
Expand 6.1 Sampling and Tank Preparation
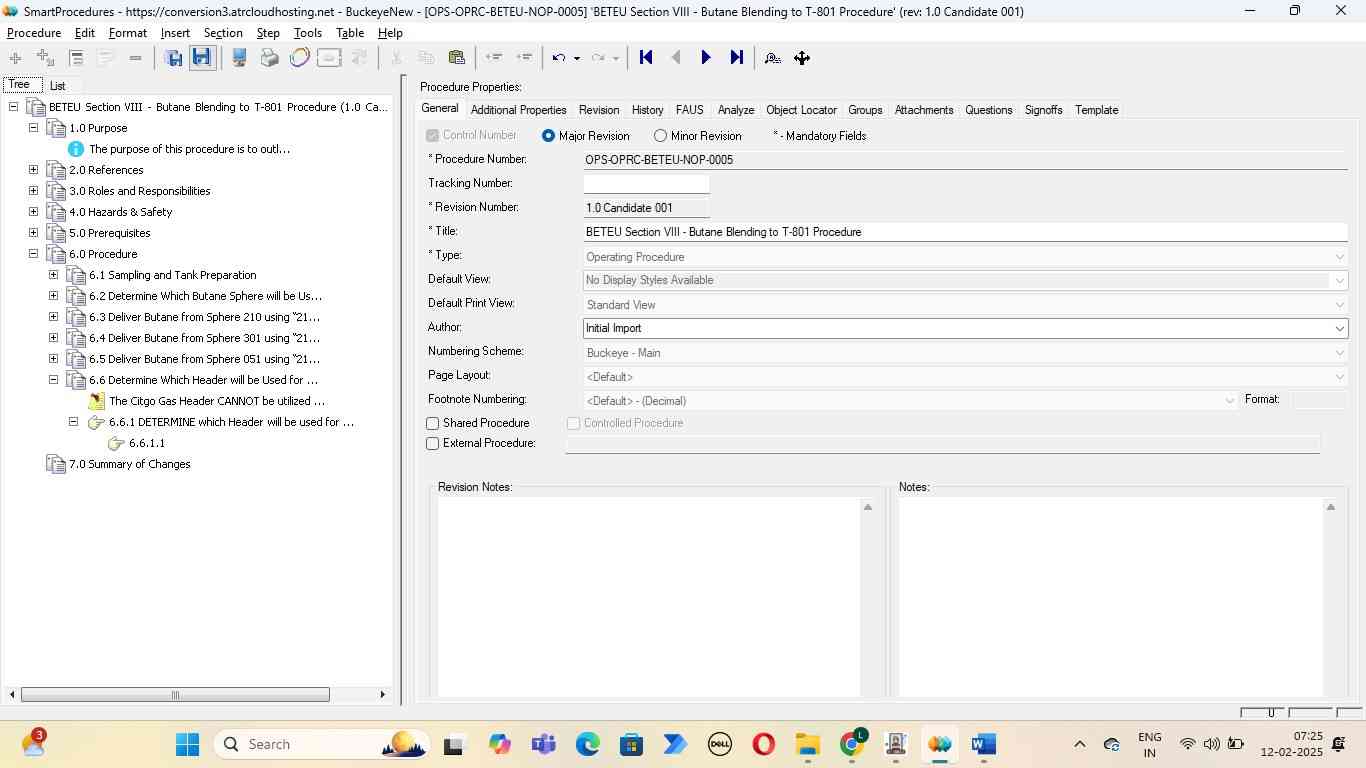point(53,275)
